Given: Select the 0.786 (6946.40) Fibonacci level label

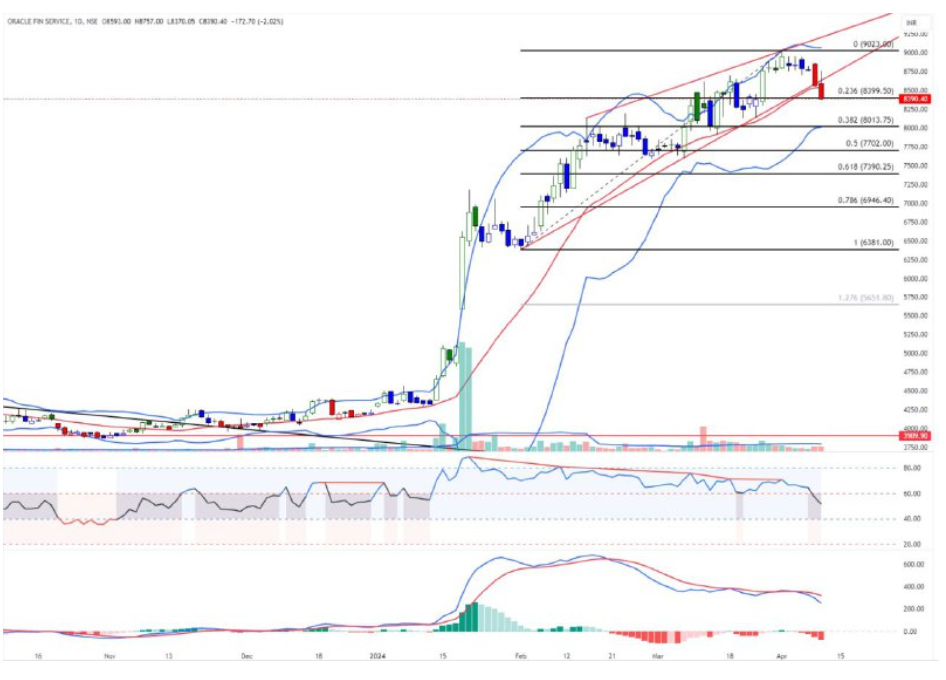Looking at the screenshot, I should pyautogui.click(x=864, y=201).
